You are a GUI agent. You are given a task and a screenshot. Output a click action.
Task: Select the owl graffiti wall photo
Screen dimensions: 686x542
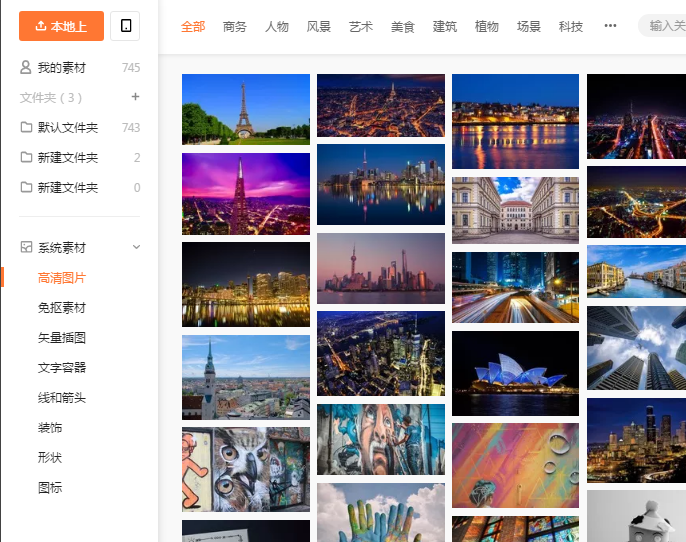tap(246, 469)
